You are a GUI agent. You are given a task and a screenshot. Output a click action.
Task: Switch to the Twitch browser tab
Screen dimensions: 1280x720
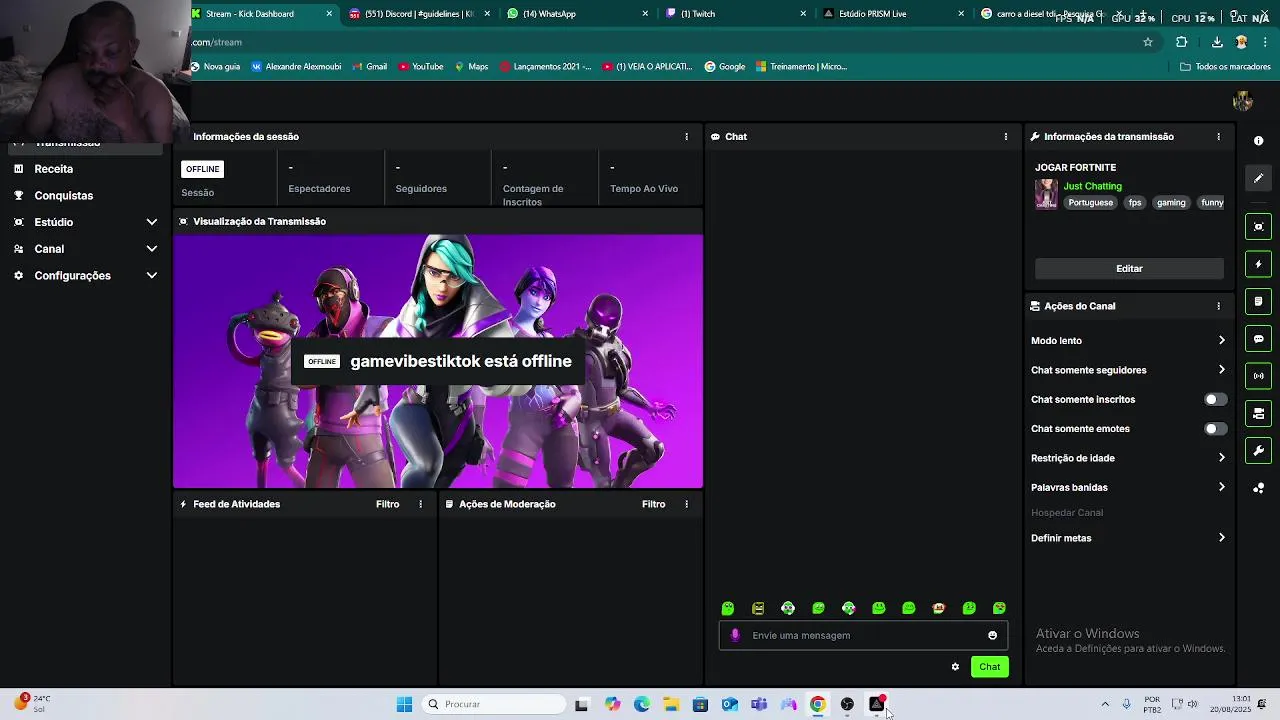736,14
